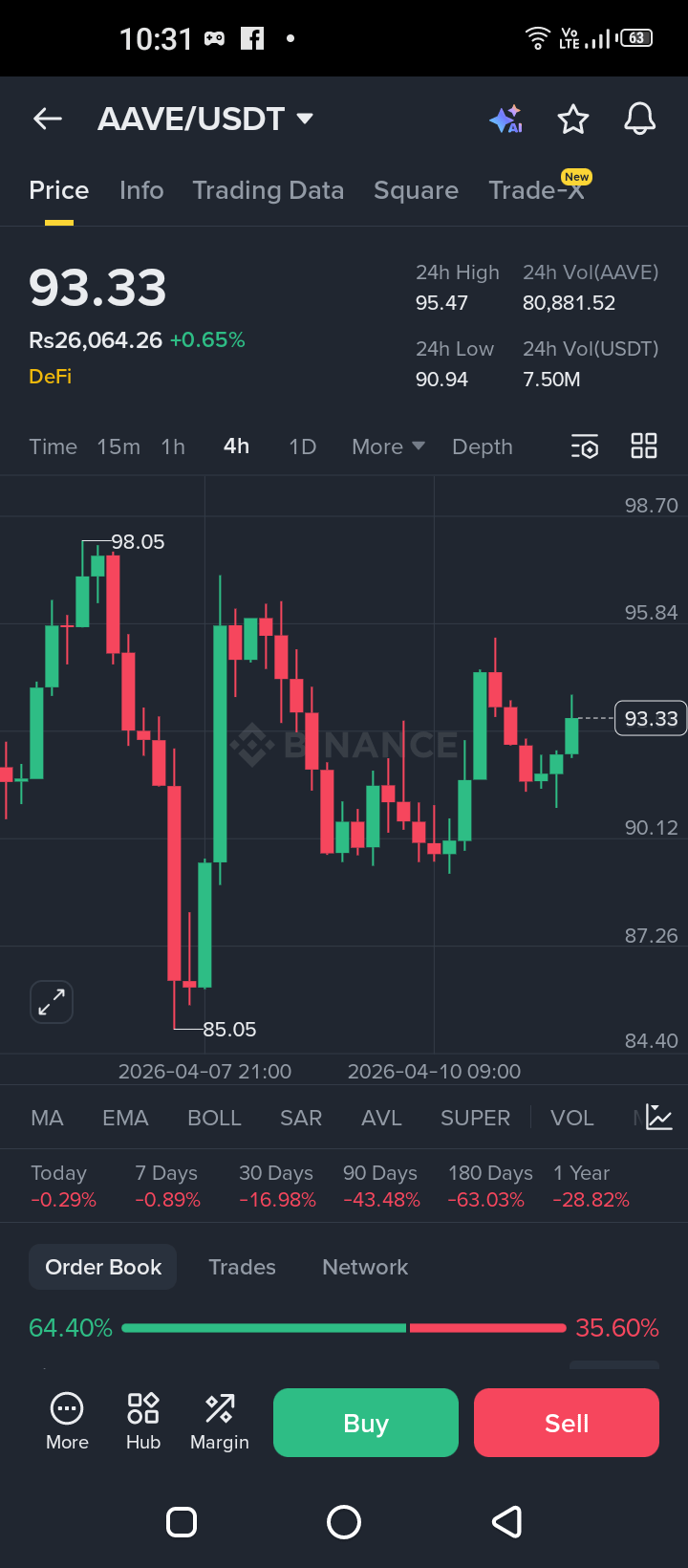
Task: Switch to the Price tab
Action: tap(59, 190)
